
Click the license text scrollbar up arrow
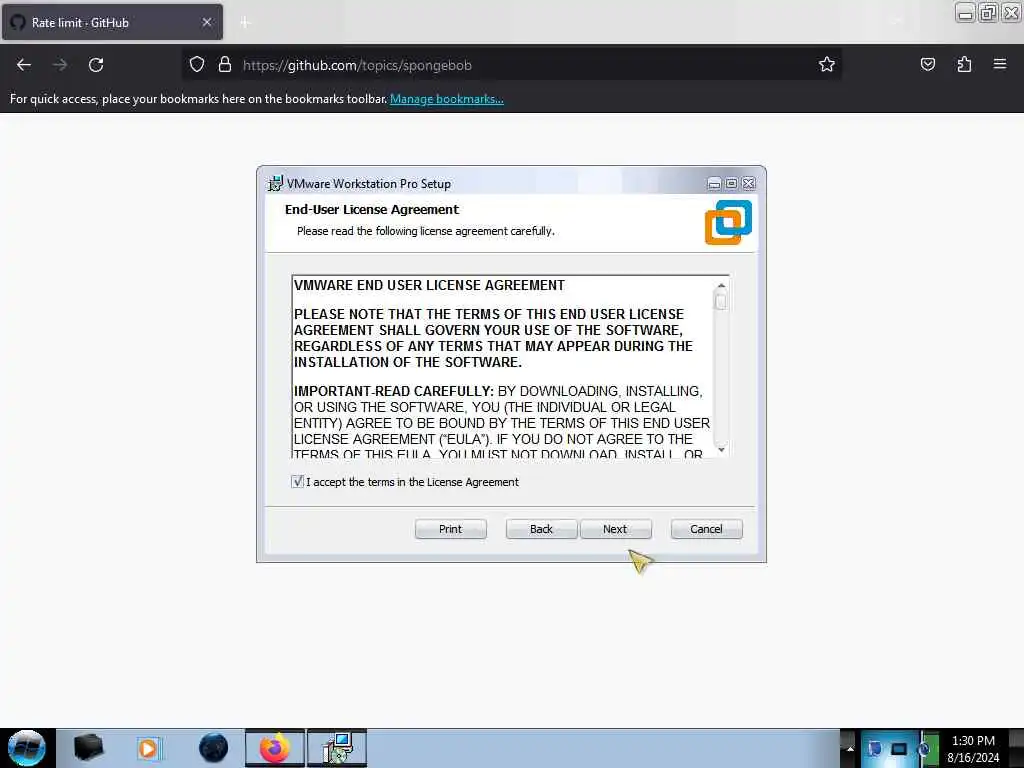pos(721,285)
